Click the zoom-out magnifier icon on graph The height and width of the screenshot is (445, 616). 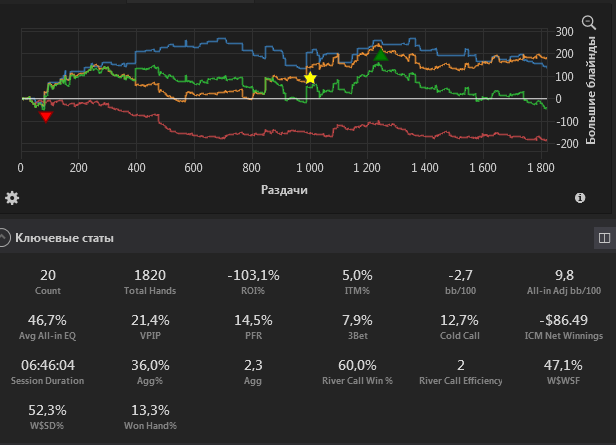588,23
